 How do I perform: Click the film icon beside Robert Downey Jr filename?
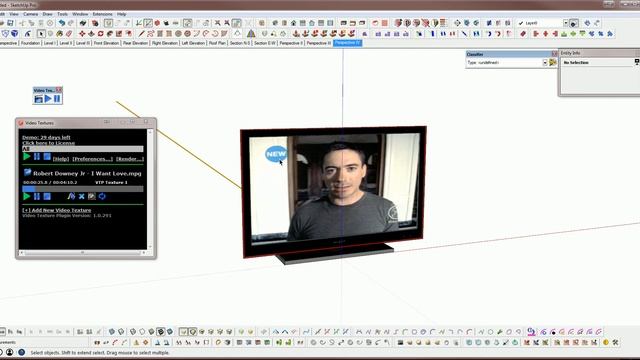point(27,173)
